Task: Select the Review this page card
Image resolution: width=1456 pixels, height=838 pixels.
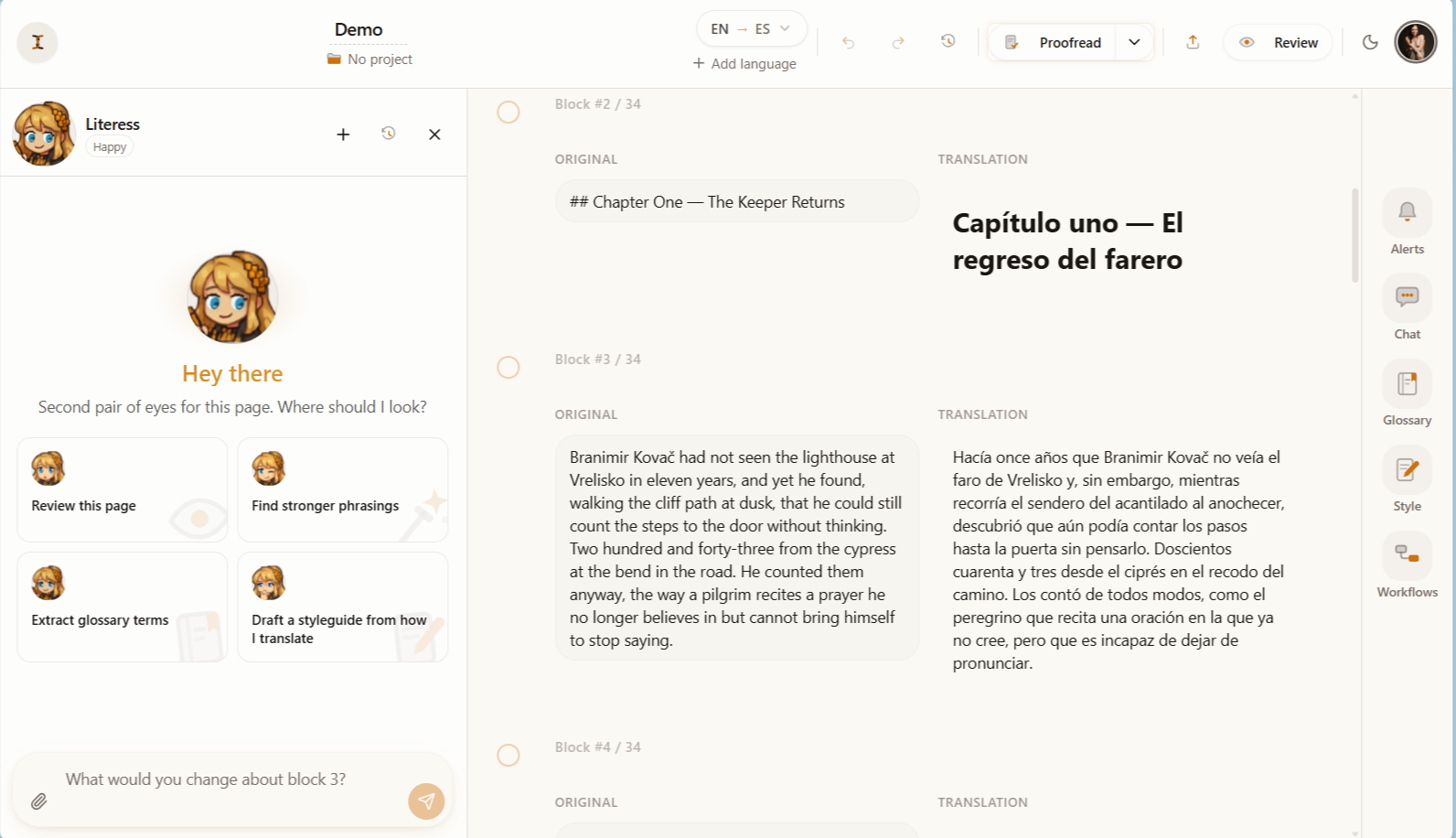Action: tap(123, 489)
